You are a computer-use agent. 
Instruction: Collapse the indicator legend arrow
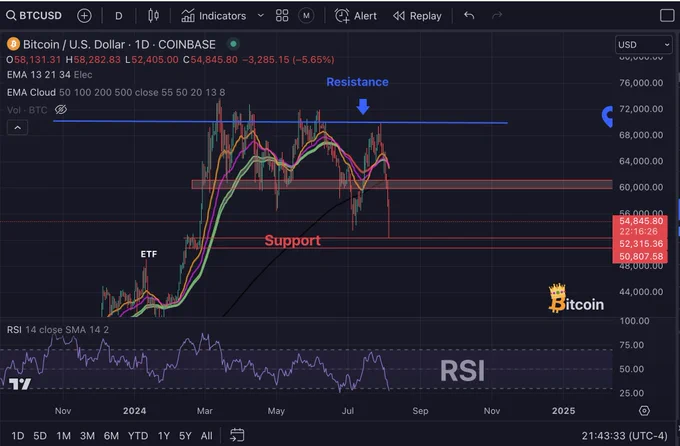pos(17,128)
